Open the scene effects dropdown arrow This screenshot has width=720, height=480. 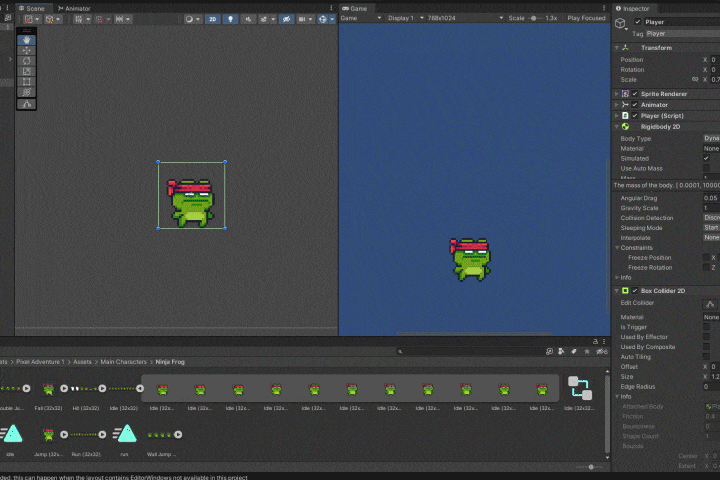[273, 19]
